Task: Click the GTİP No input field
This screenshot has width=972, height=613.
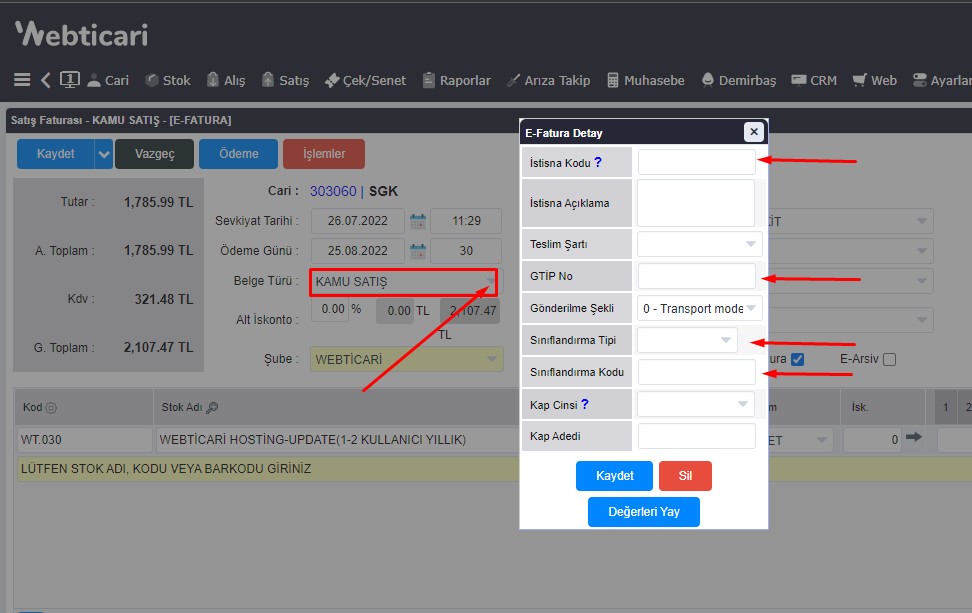Action: [x=696, y=276]
